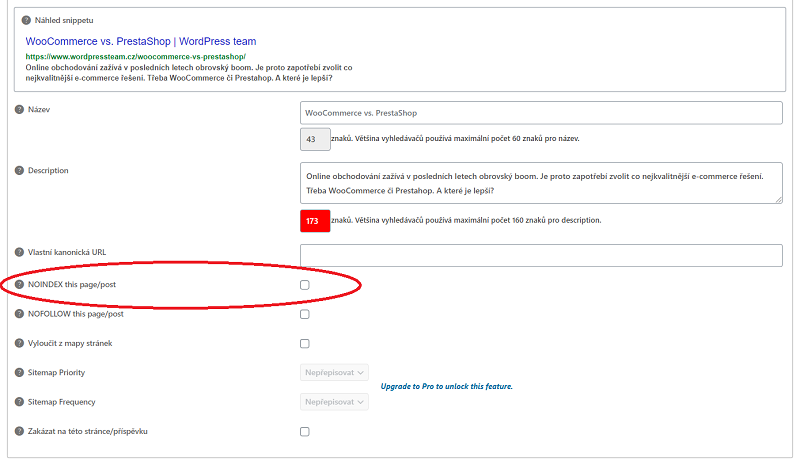Click help icon for Sitemap Frequency

click(x=19, y=402)
